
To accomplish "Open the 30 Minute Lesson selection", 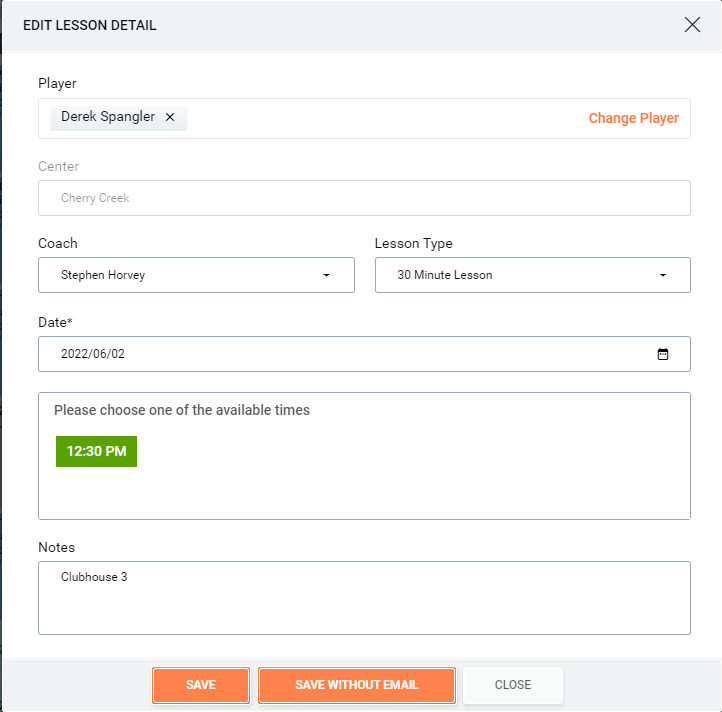I will pyautogui.click(x=533, y=275).
